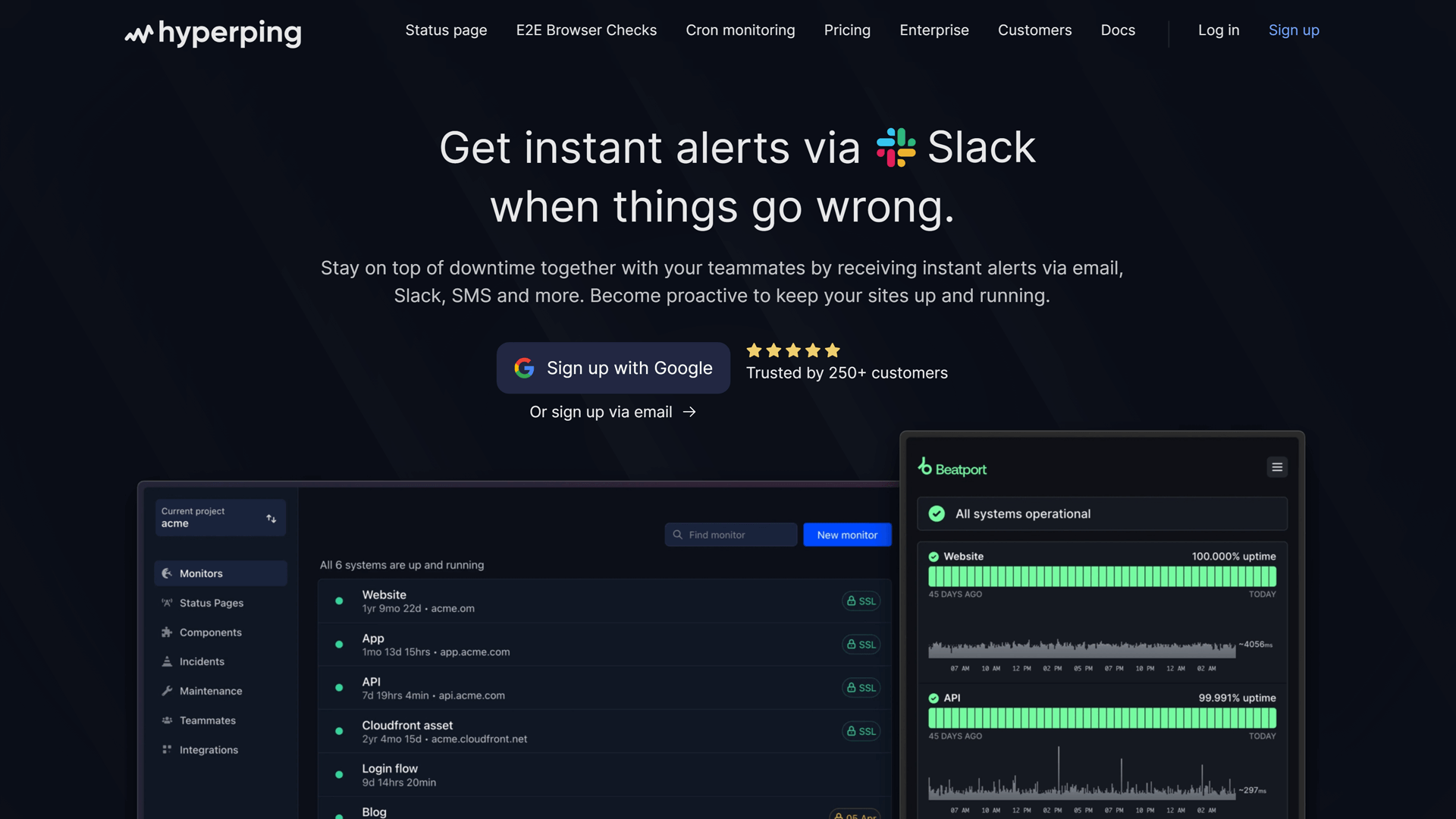Open E2E Browser Checks page
Viewport: 1456px width, 819px height.
586,30
